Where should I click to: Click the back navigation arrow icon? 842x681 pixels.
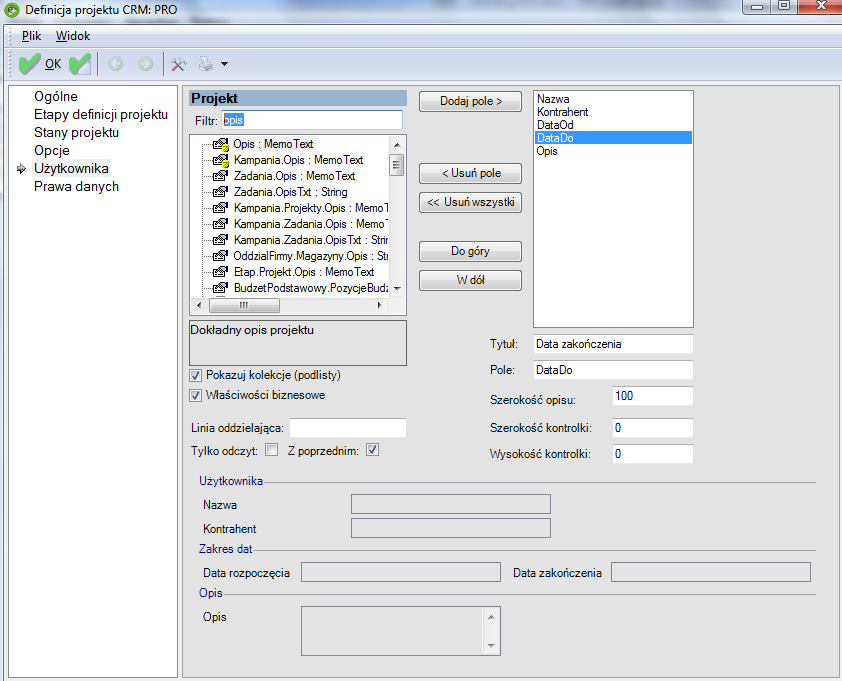115,64
